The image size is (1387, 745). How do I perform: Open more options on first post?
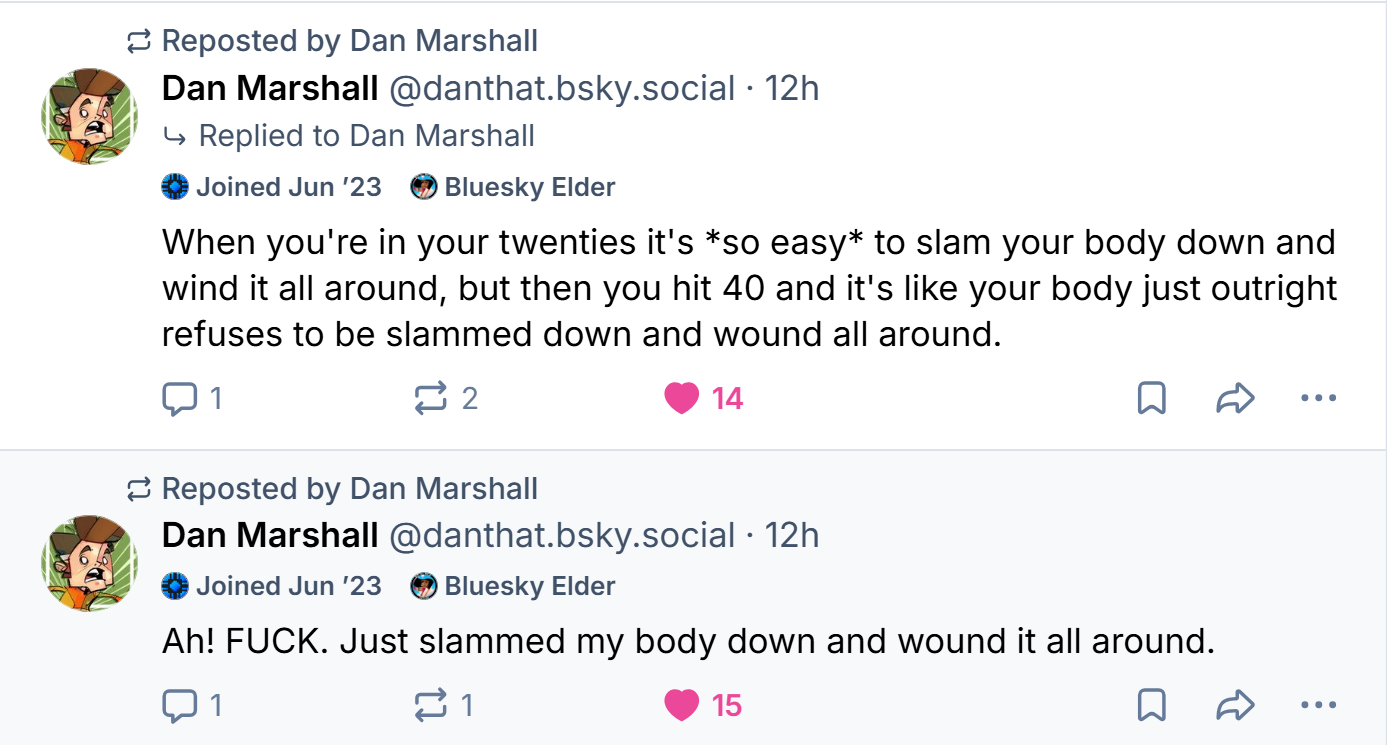coord(1318,399)
